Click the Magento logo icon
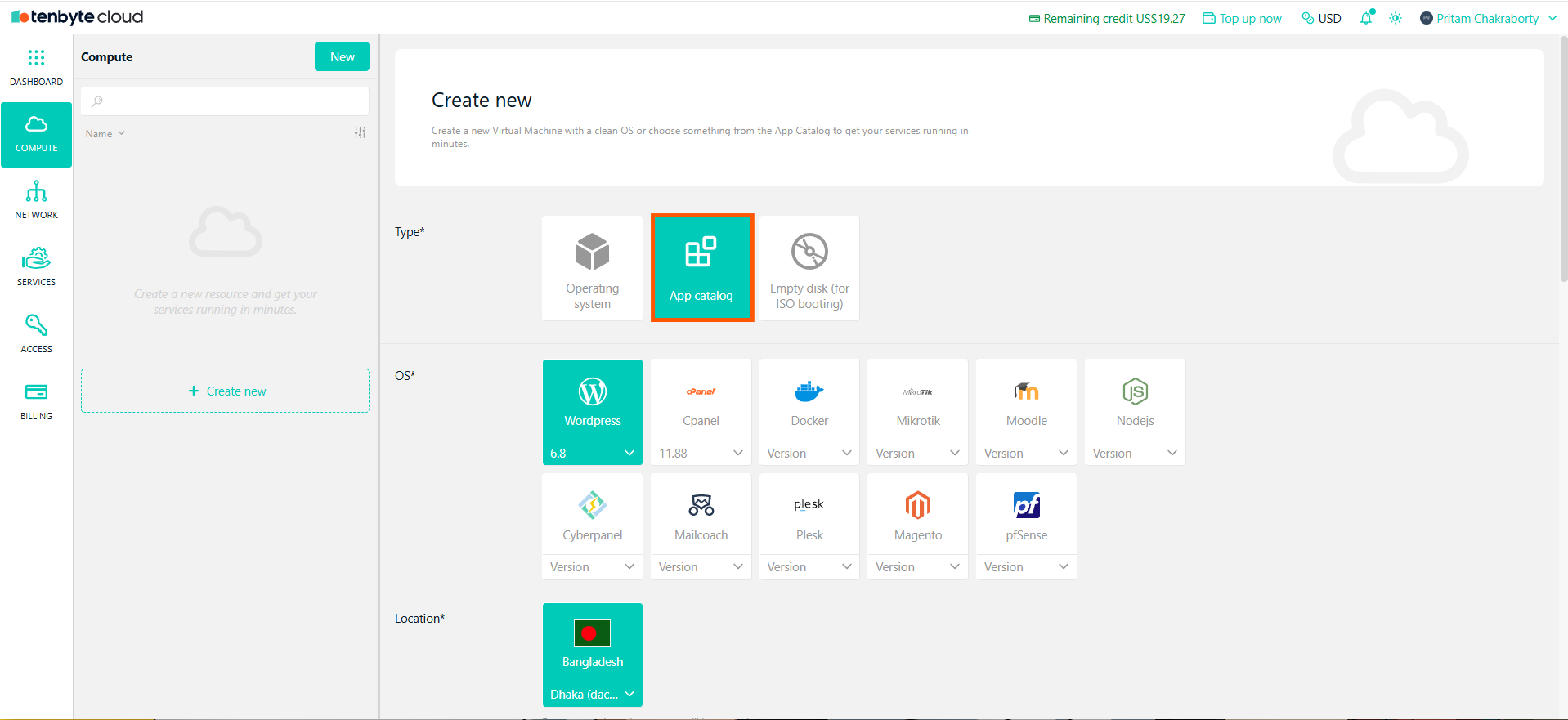1568x720 pixels. pos(918,505)
